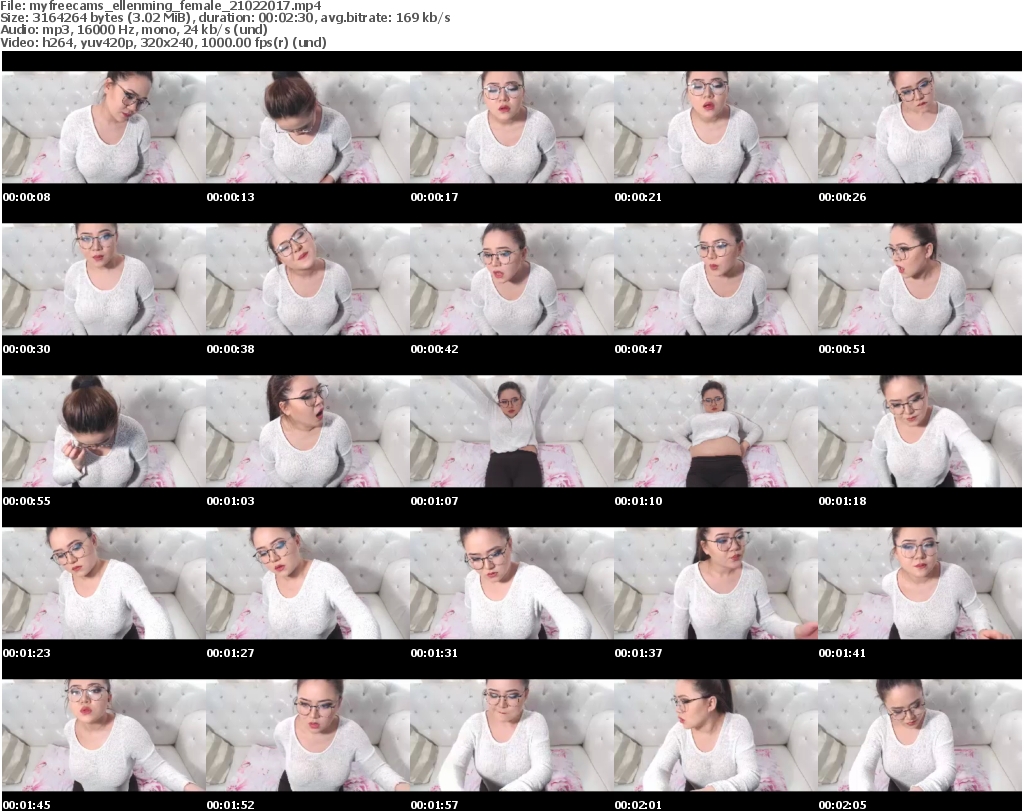Click the 00:00:38 timestamp label
The width and height of the screenshot is (1024, 811).
pos(231,349)
